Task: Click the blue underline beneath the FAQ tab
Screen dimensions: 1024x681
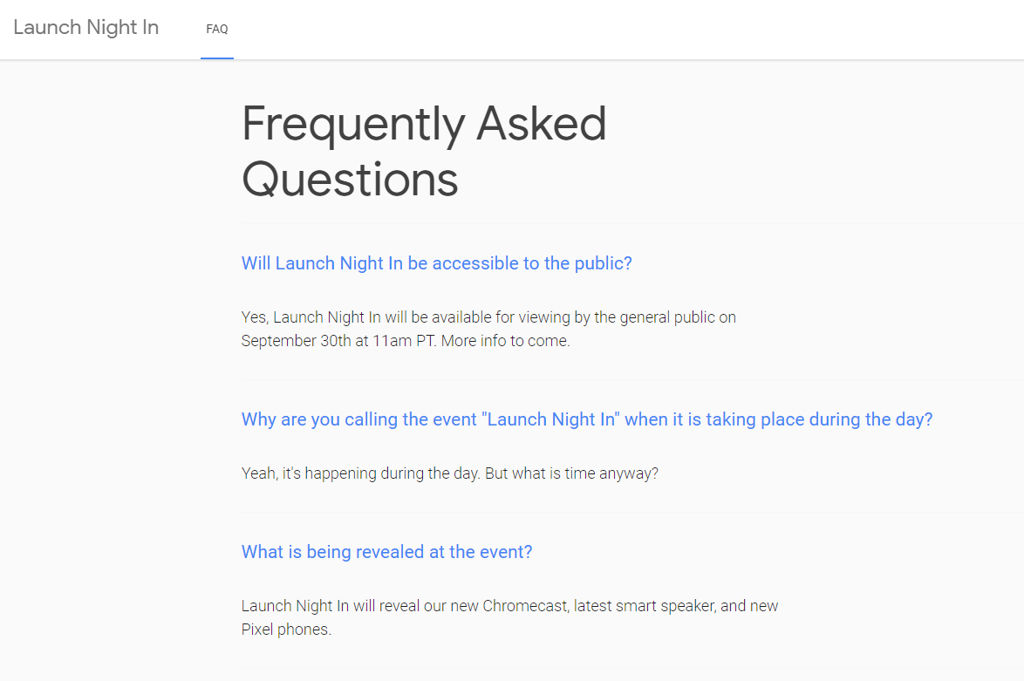Action: tap(217, 58)
